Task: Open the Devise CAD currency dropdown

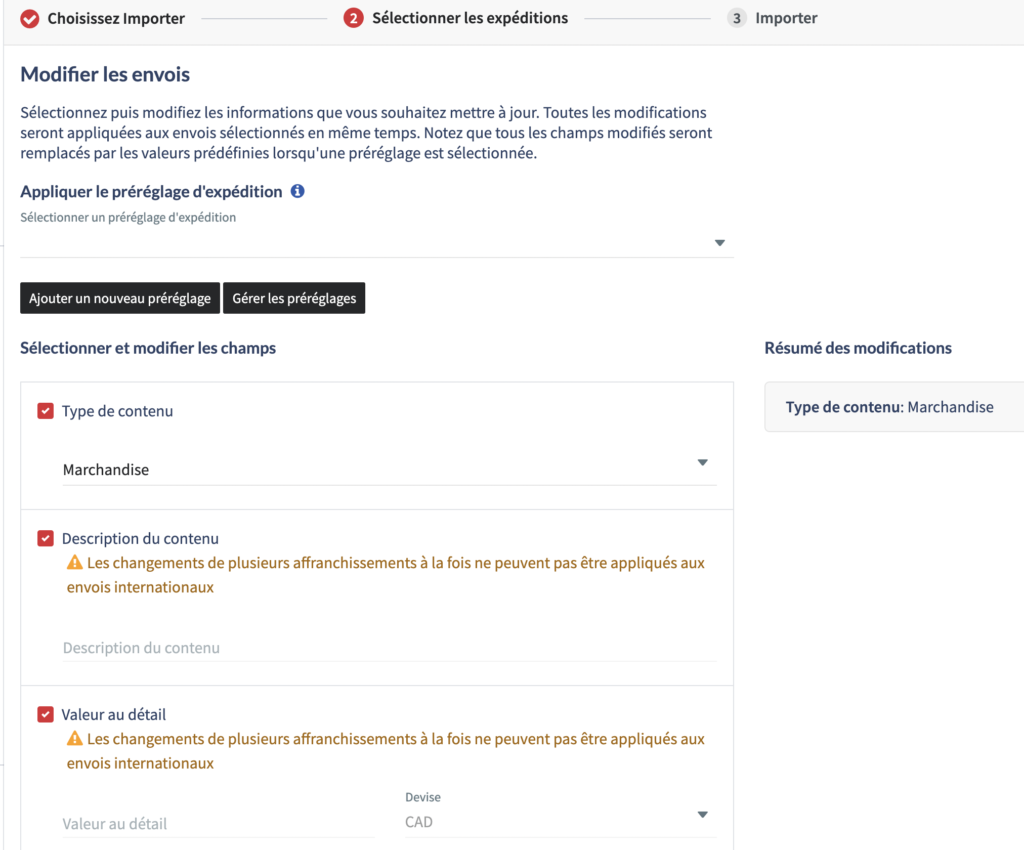Action: point(561,821)
